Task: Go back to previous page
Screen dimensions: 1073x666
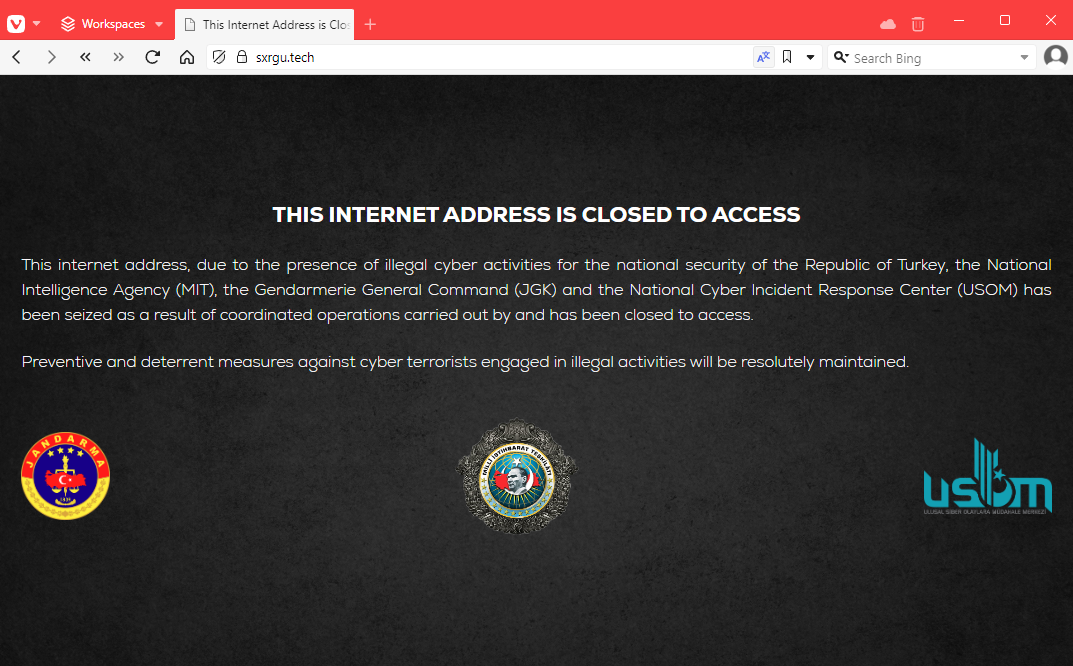Action: (17, 57)
